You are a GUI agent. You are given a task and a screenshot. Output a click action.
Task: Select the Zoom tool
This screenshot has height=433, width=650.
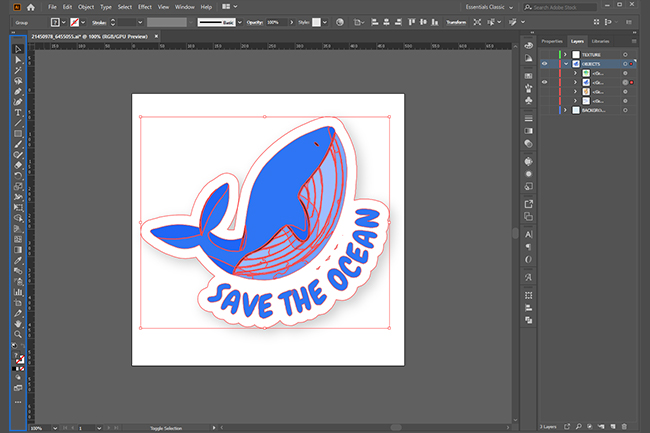18,334
